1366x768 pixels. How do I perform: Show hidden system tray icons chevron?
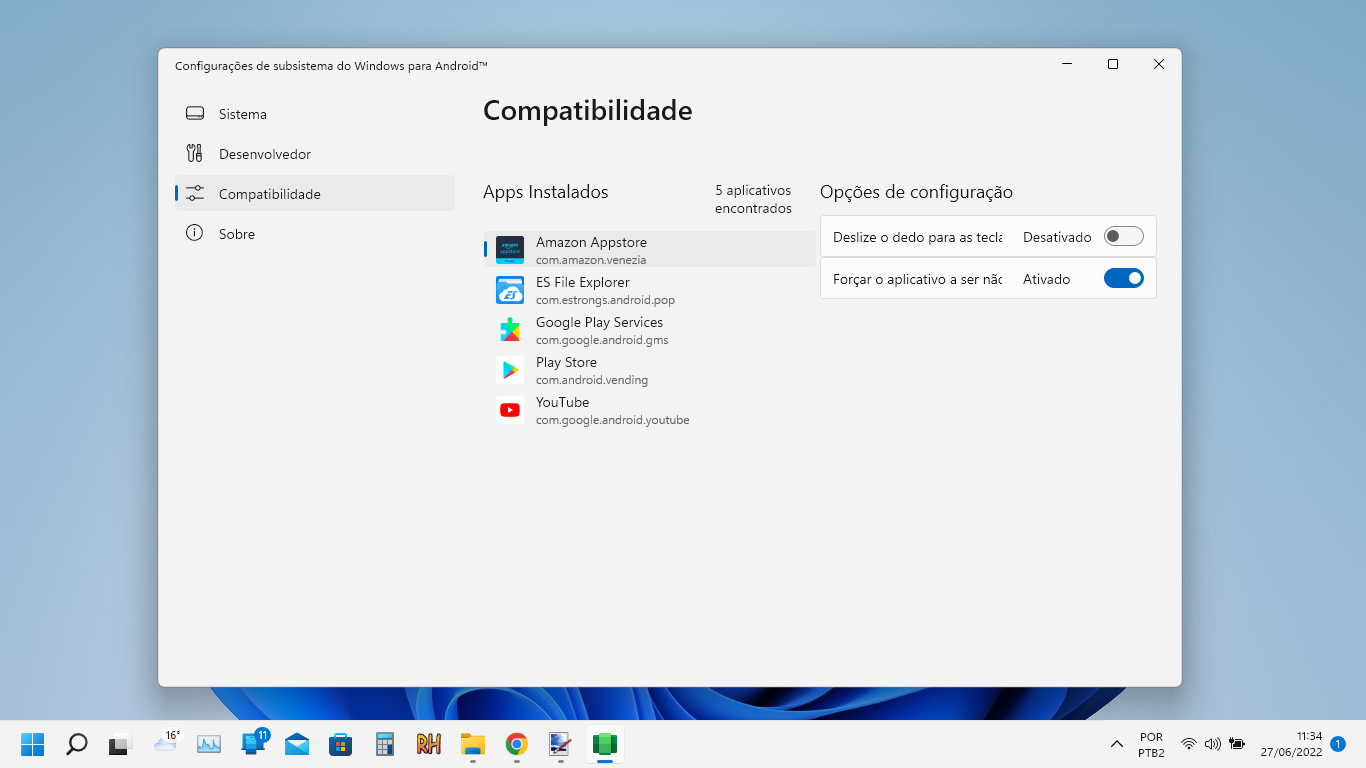pos(1117,744)
